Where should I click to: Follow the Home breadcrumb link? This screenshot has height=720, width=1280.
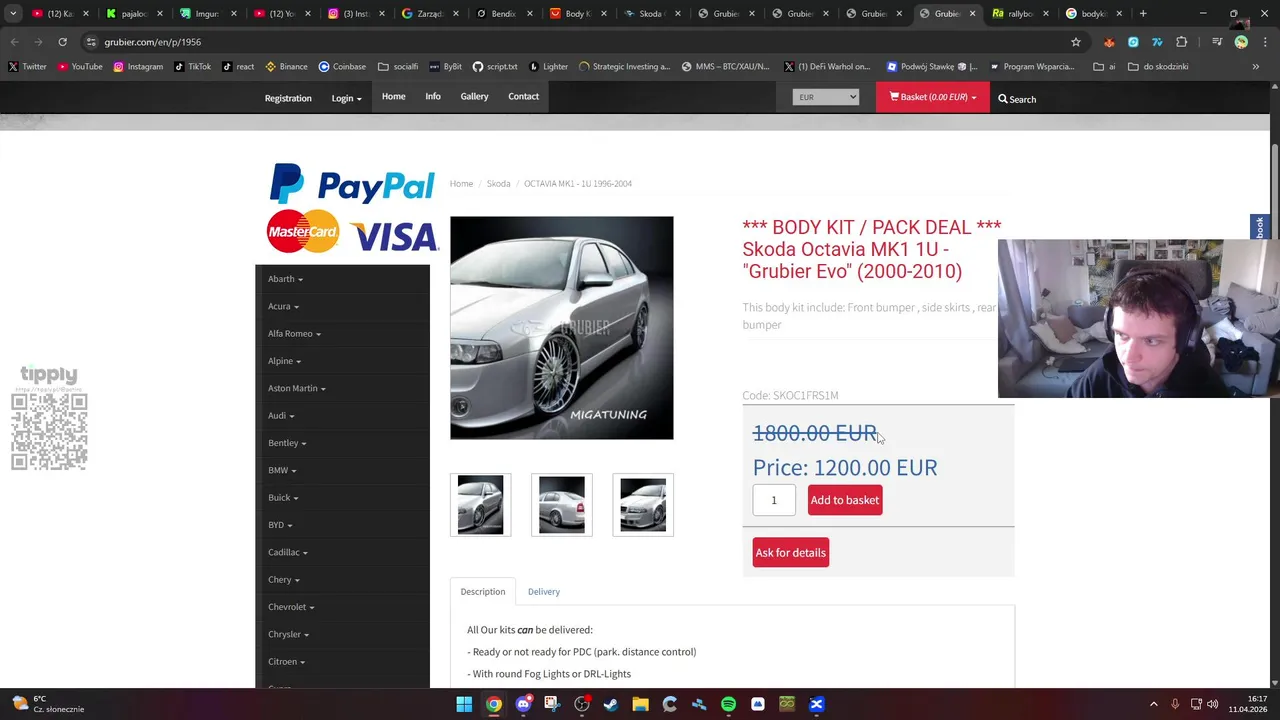click(461, 184)
